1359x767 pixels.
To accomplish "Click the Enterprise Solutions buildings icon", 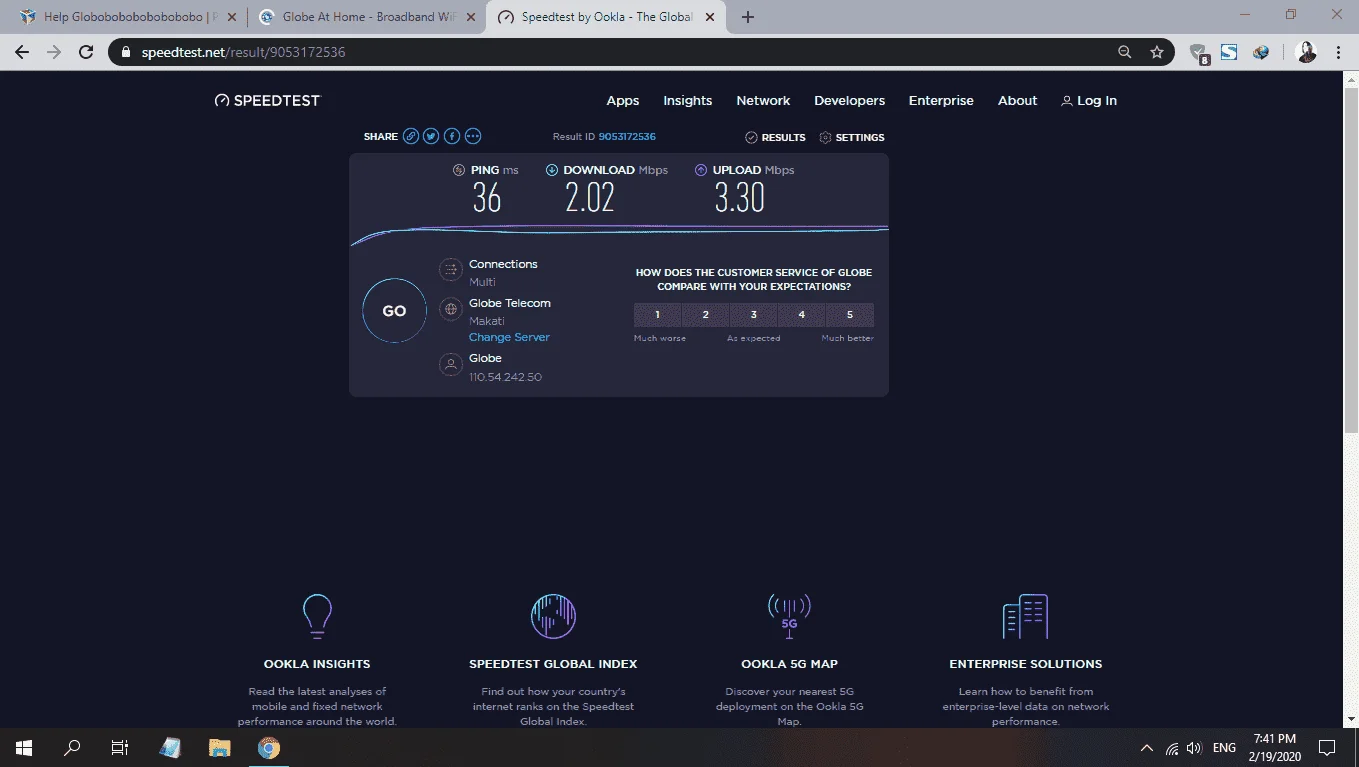I will click(1025, 615).
